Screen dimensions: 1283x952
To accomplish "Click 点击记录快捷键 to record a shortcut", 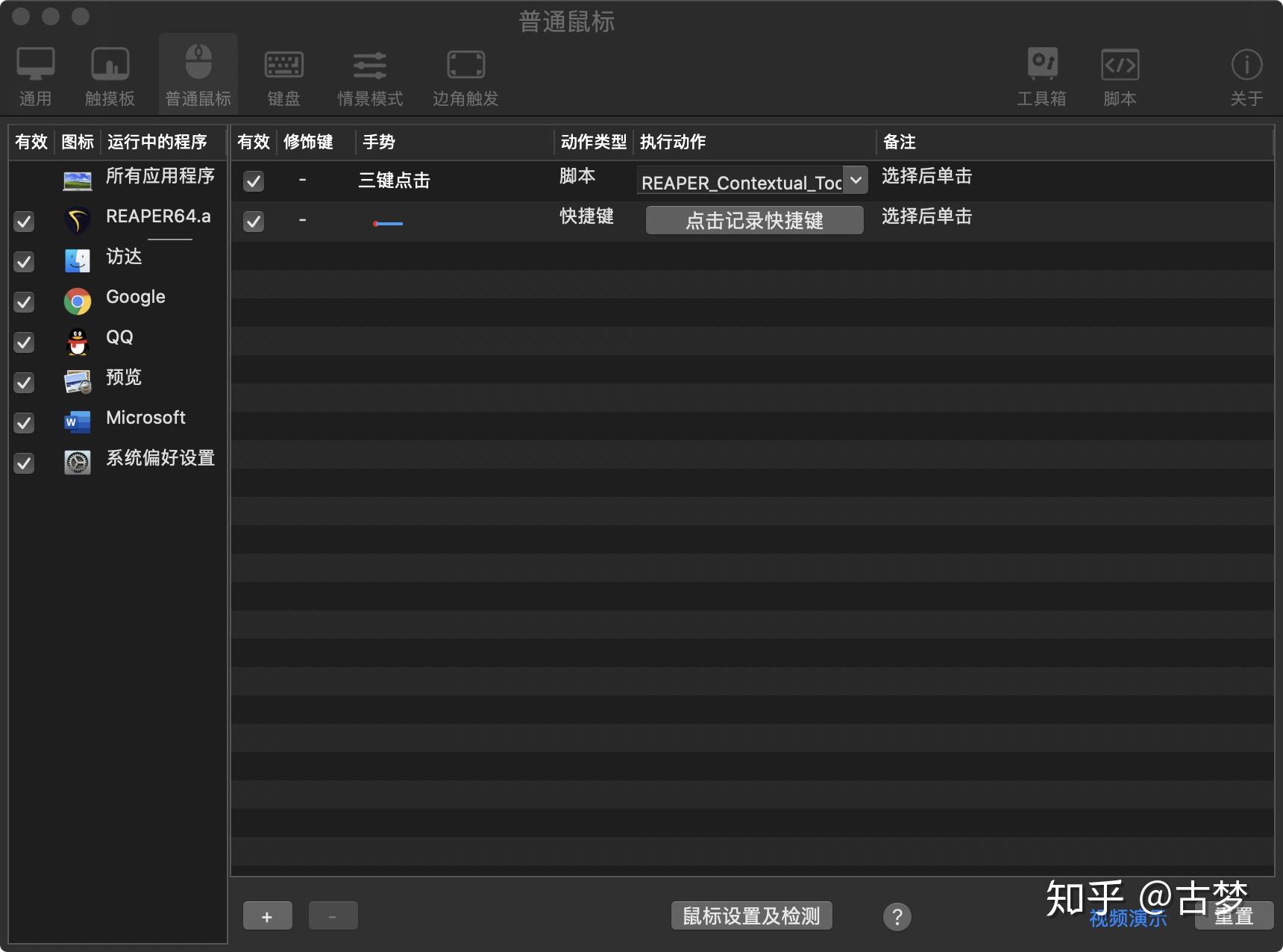I will click(x=754, y=220).
